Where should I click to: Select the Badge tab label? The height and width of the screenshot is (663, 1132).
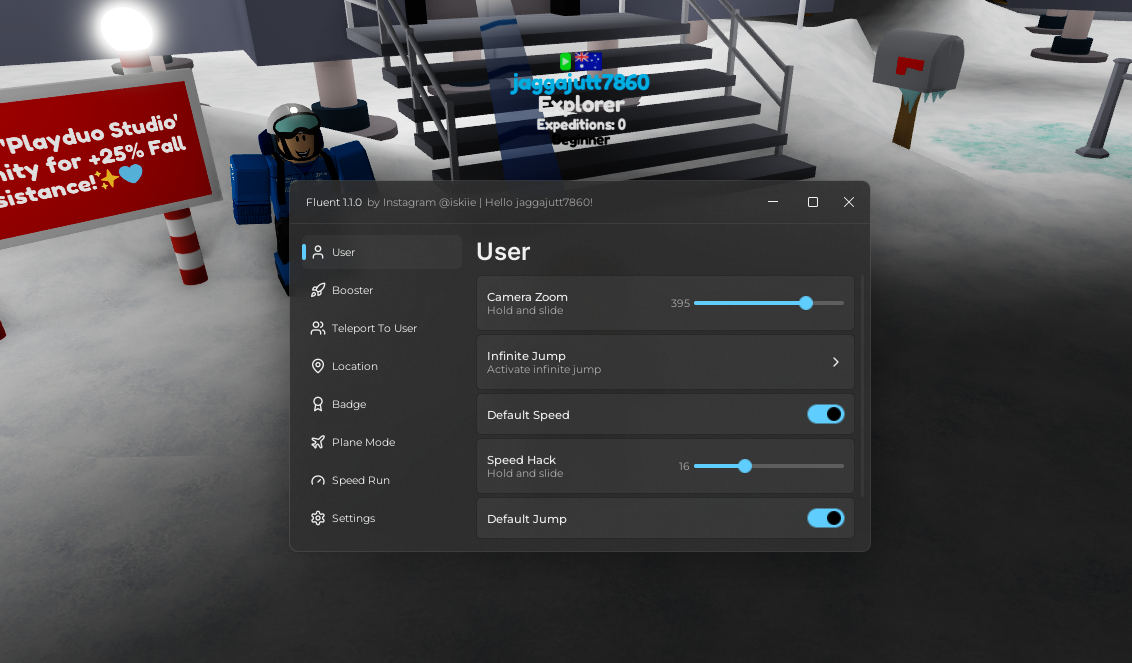(349, 404)
